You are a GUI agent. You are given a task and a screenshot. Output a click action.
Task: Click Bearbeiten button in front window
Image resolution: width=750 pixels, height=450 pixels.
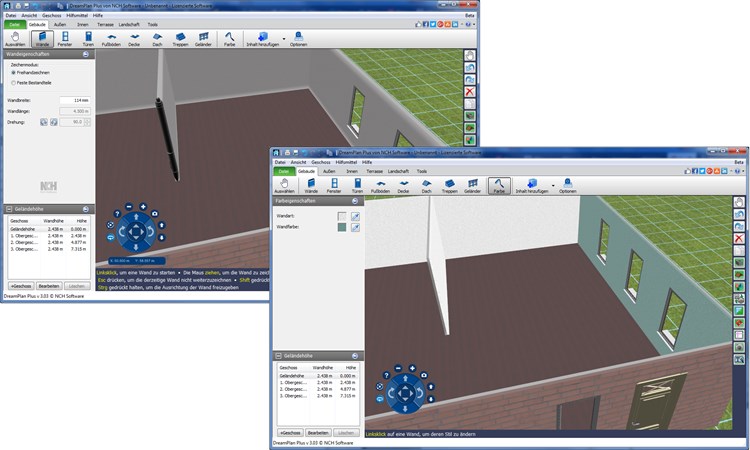click(x=318, y=432)
